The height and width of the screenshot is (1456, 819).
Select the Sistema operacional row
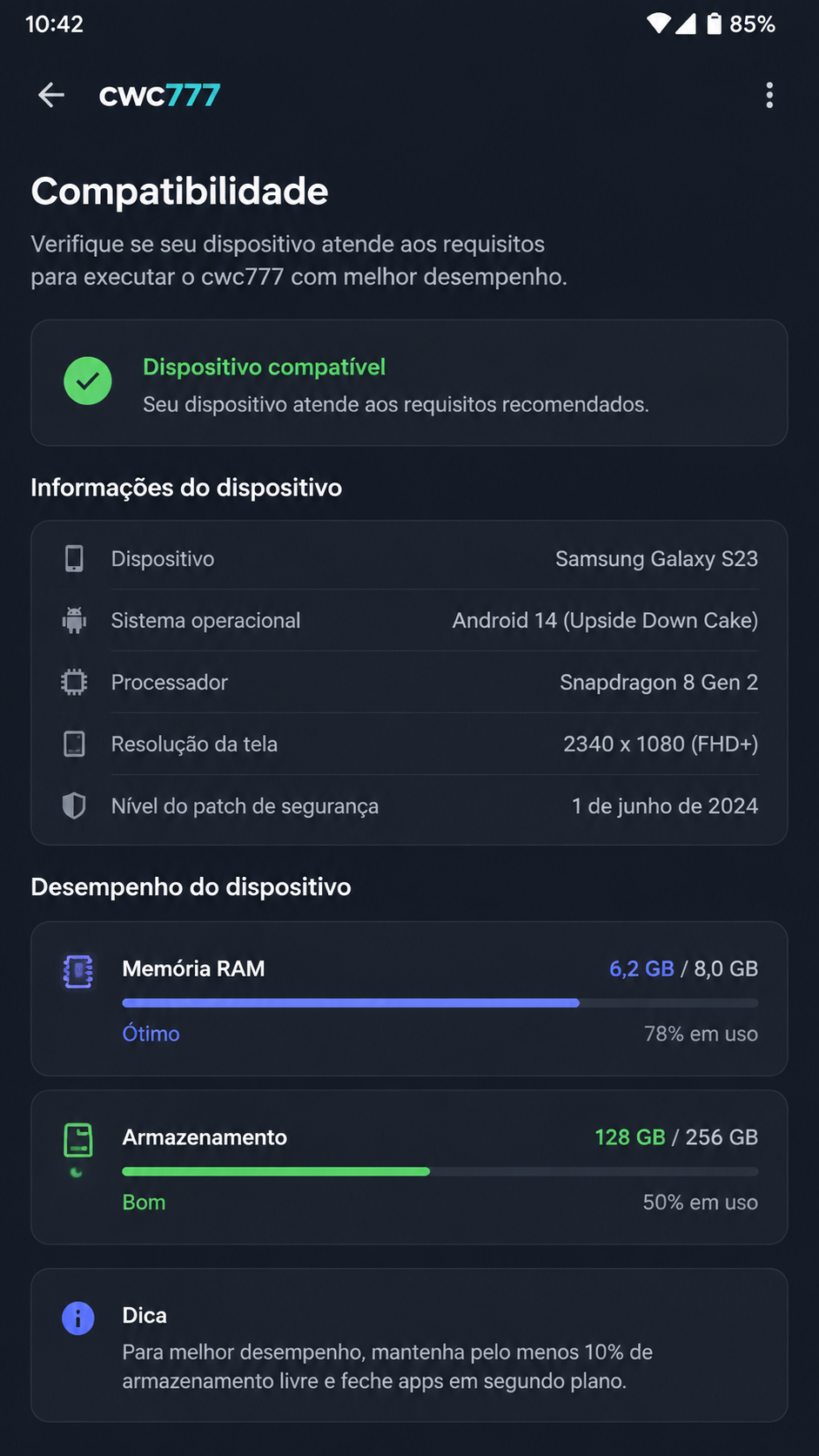pos(410,620)
